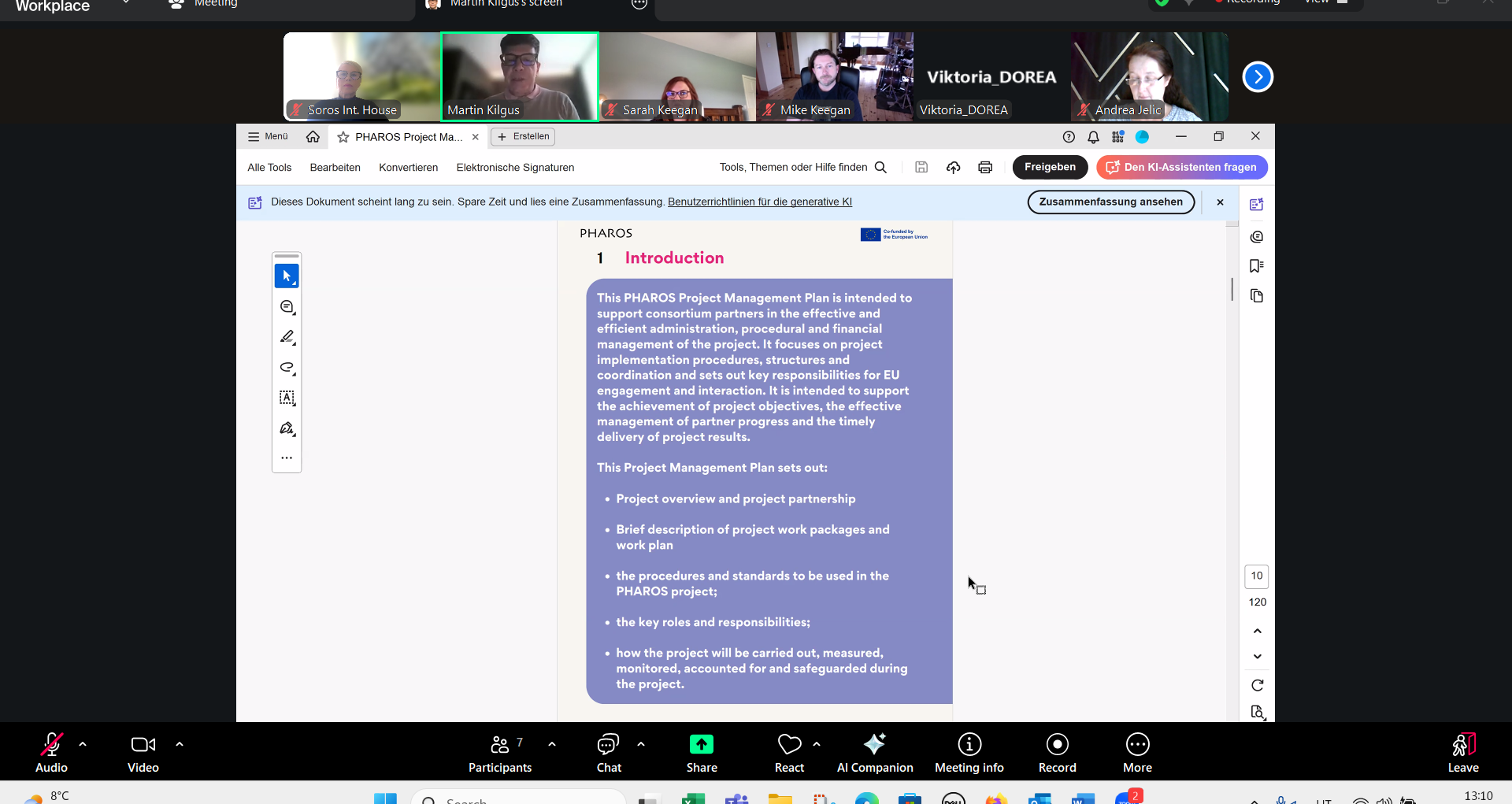The width and height of the screenshot is (1512, 804).
Task: Star the PHAROS Project document tab
Action: point(343,137)
